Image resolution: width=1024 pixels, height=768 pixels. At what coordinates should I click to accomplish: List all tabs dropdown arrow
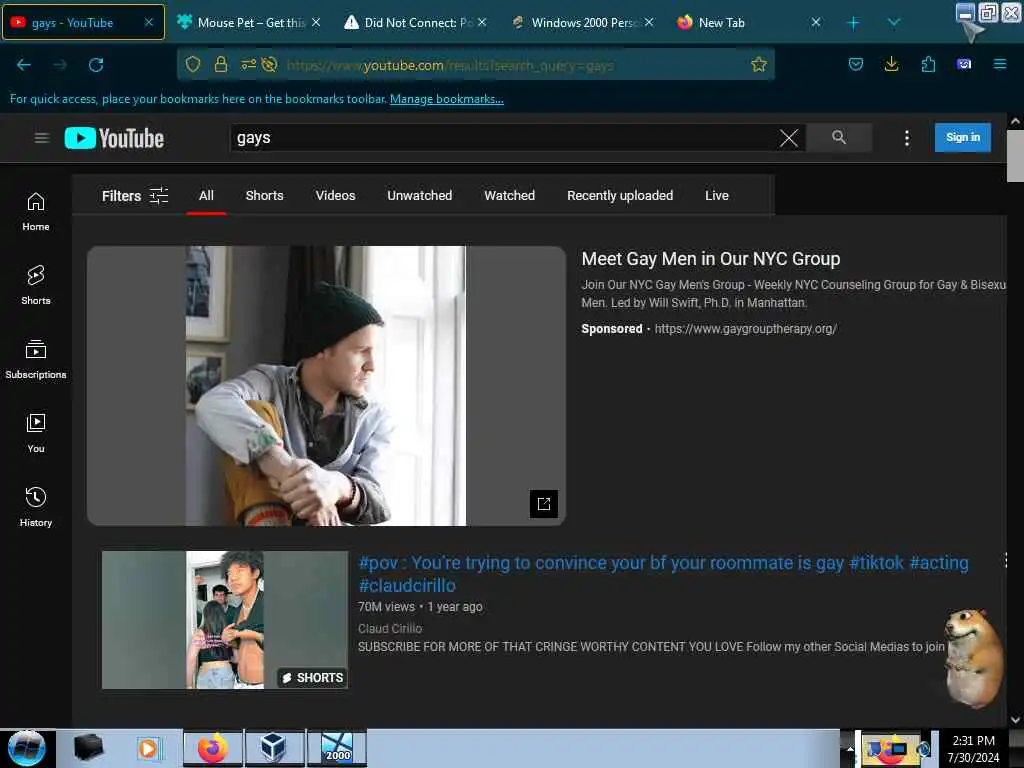click(893, 23)
